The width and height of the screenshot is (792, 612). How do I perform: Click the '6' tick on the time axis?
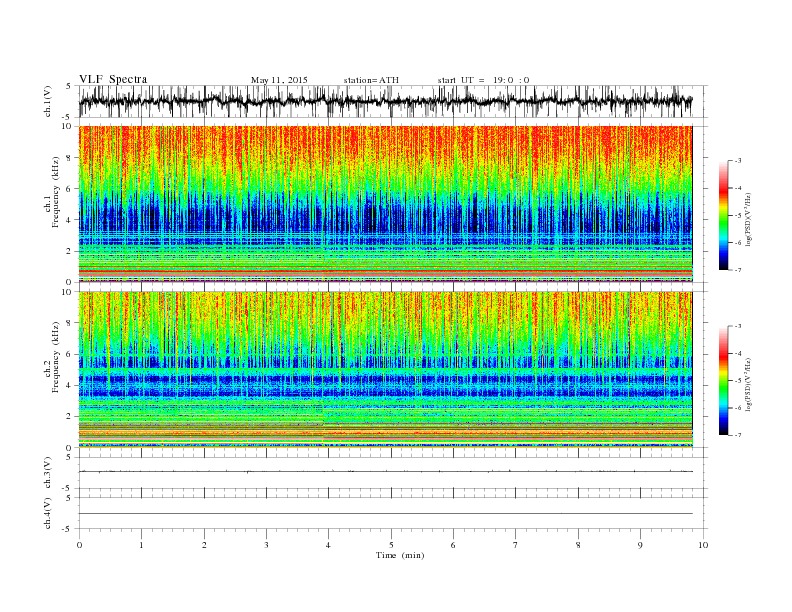[453, 545]
